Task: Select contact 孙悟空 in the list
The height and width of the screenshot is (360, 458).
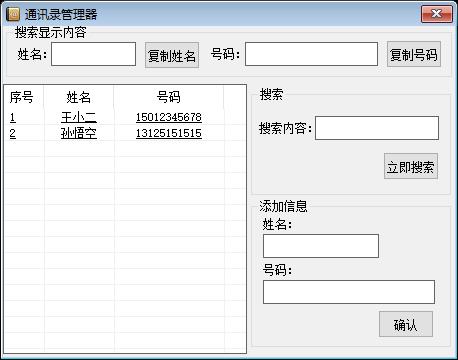Action: tap(79, 133)
